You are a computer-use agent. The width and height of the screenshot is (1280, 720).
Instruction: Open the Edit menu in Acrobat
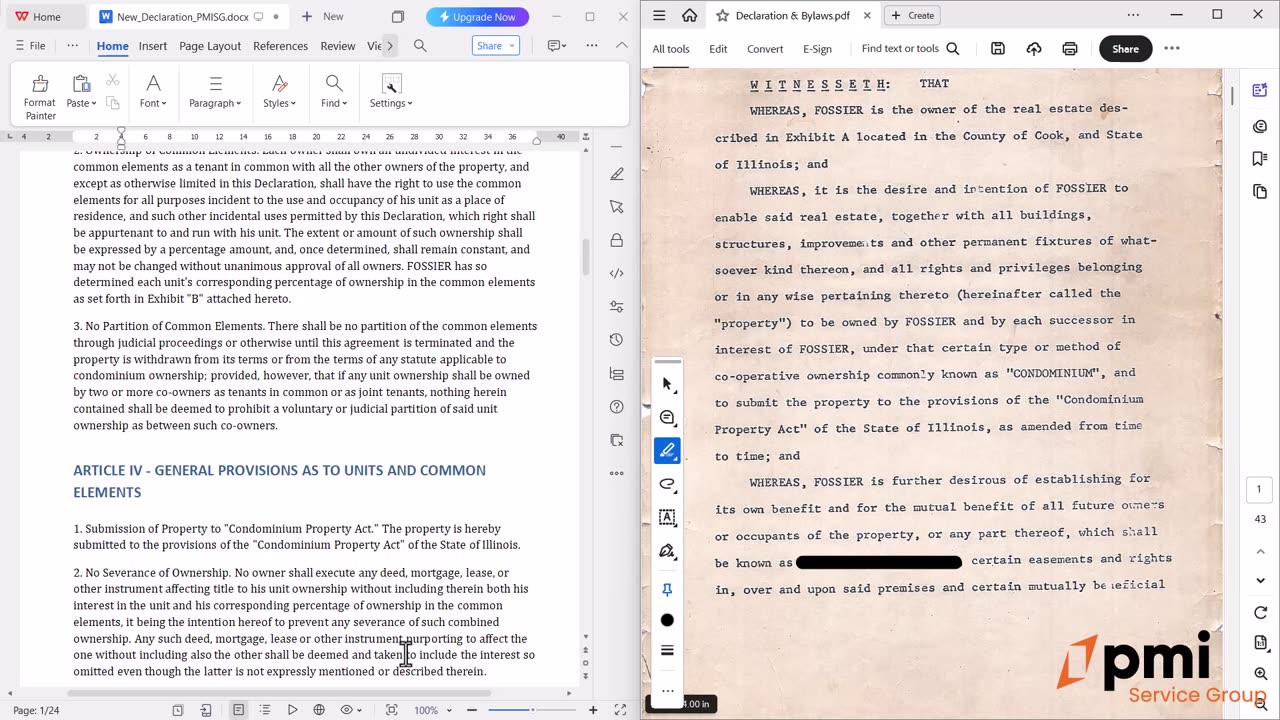tap(718, 49)
